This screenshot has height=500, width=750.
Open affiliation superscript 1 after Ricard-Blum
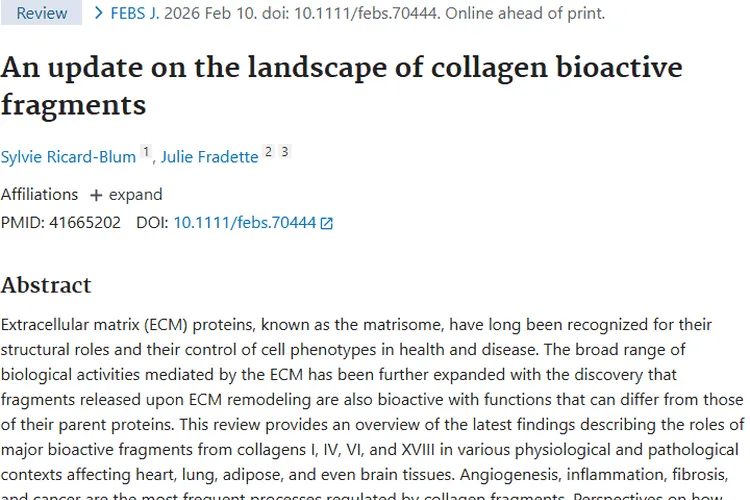coord(146,152)
